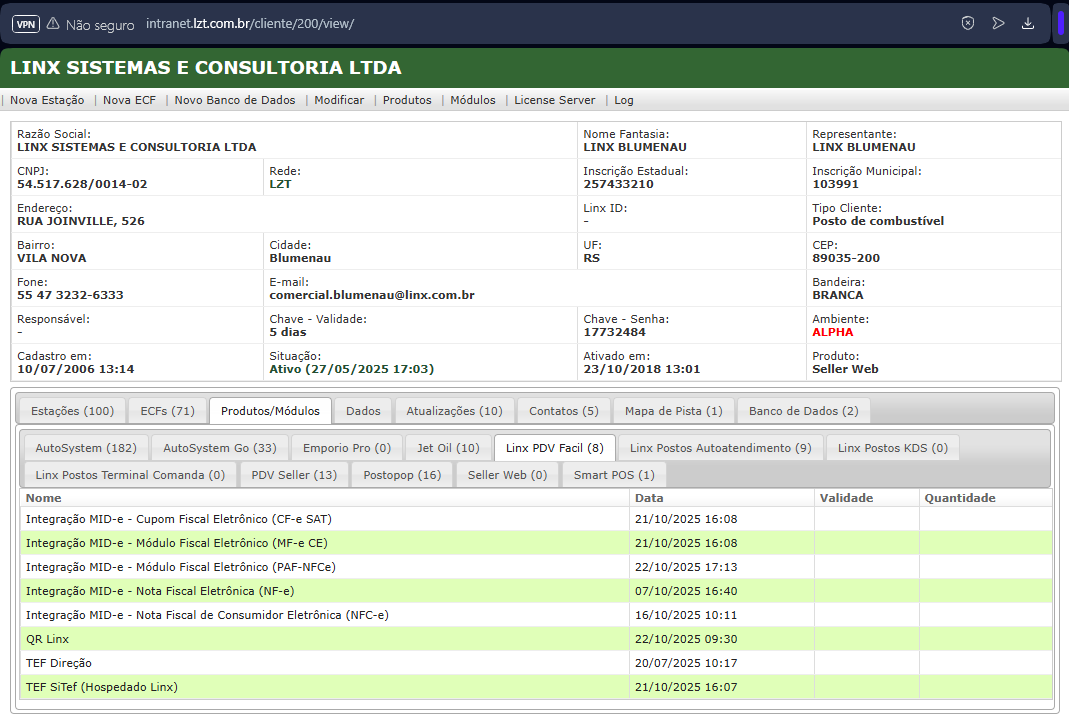The height and width of the screenshot is (723, 1069).
Task: Click the not-secure warning triangle icon
Action: (x=53, y=24)
